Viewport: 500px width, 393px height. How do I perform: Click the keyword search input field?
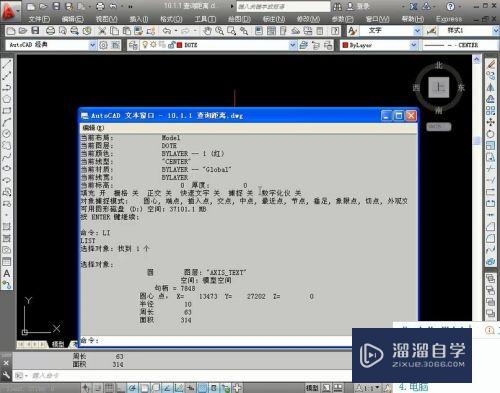283,6
